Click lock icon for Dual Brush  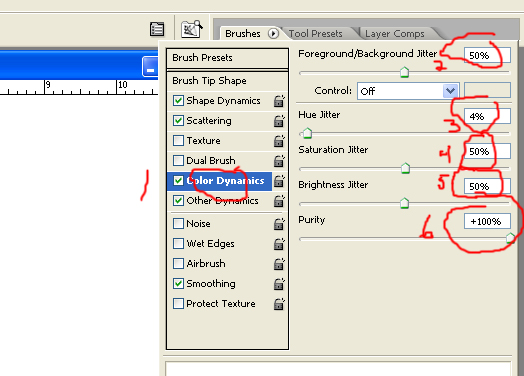click(x=279, y=161)
